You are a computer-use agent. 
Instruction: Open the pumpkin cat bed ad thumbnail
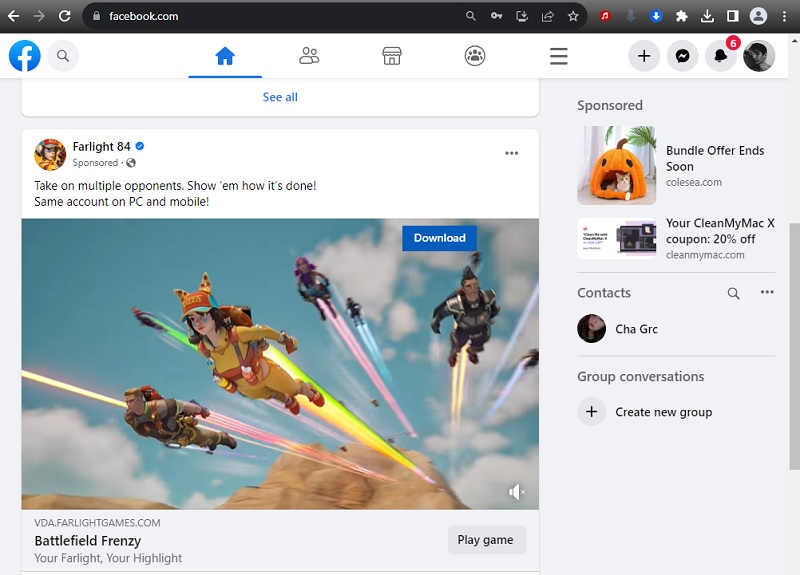(616, 165)
